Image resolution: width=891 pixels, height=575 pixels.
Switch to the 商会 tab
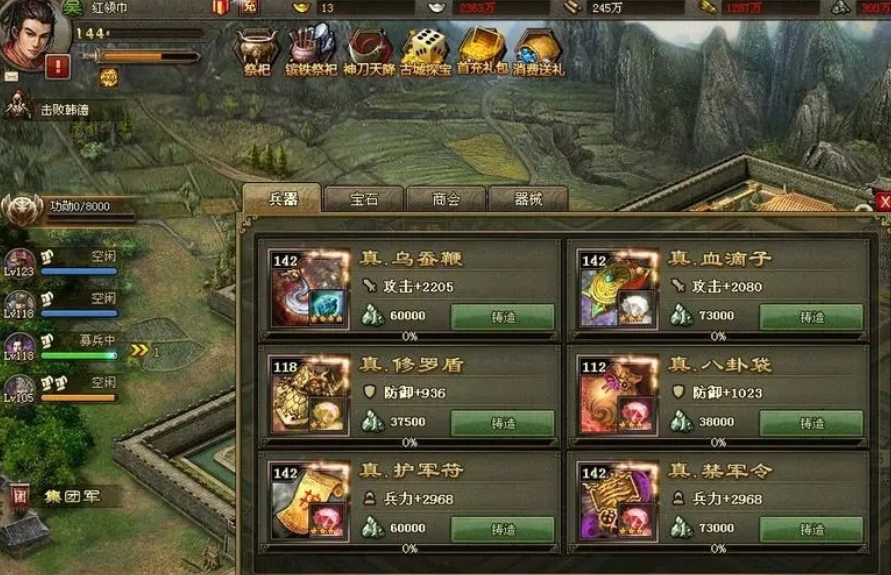pyautogui.click(x=446, y=199)
